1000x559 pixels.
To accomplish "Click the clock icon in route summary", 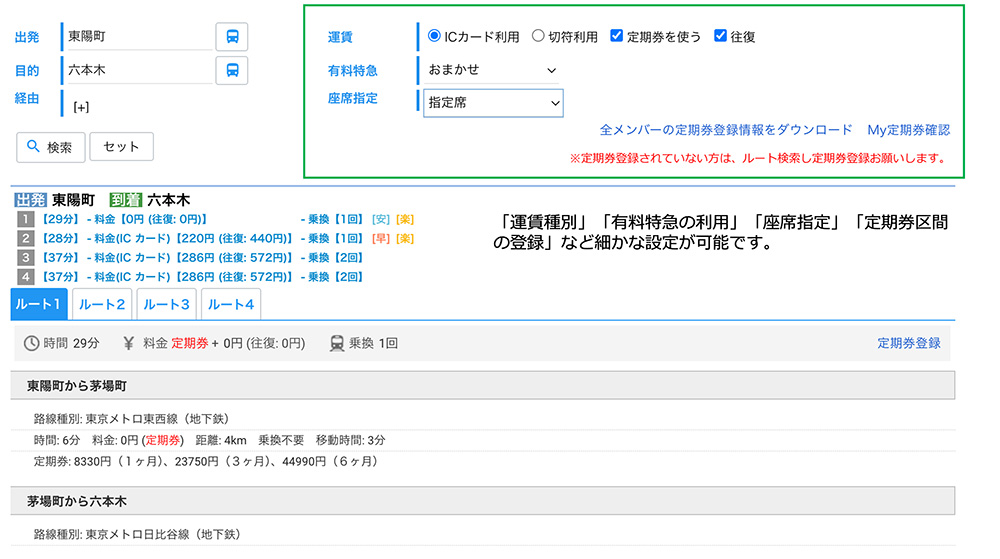I will pos(32,343).
